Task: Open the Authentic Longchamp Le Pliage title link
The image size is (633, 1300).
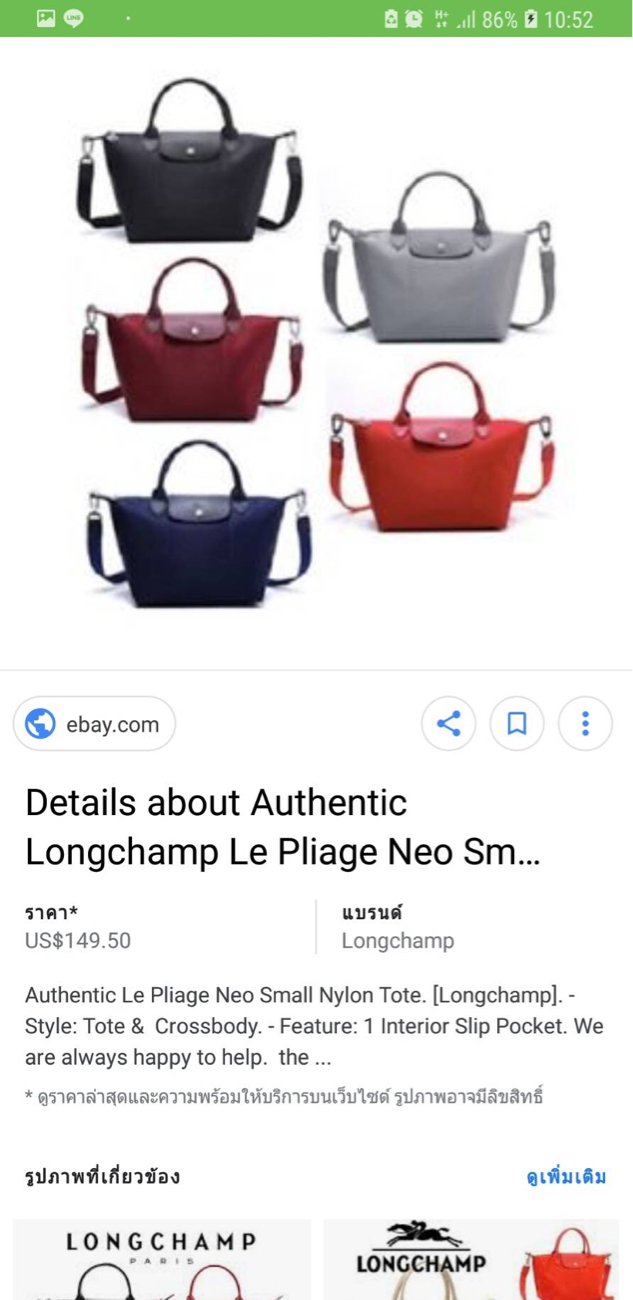Action: tap(282, 827)
